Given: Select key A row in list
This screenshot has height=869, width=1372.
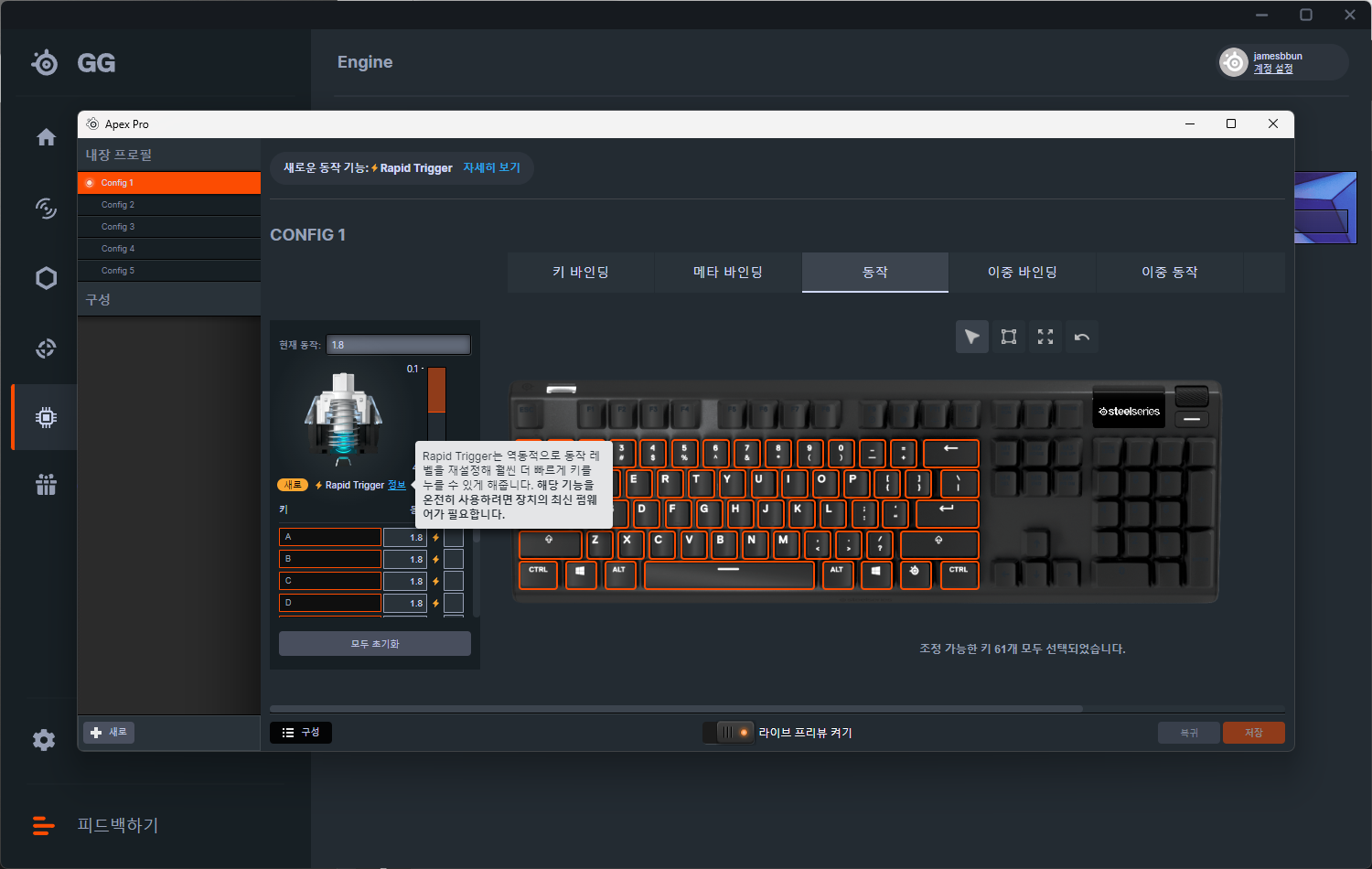Looking at the screenshot, I should click(330, 537).
